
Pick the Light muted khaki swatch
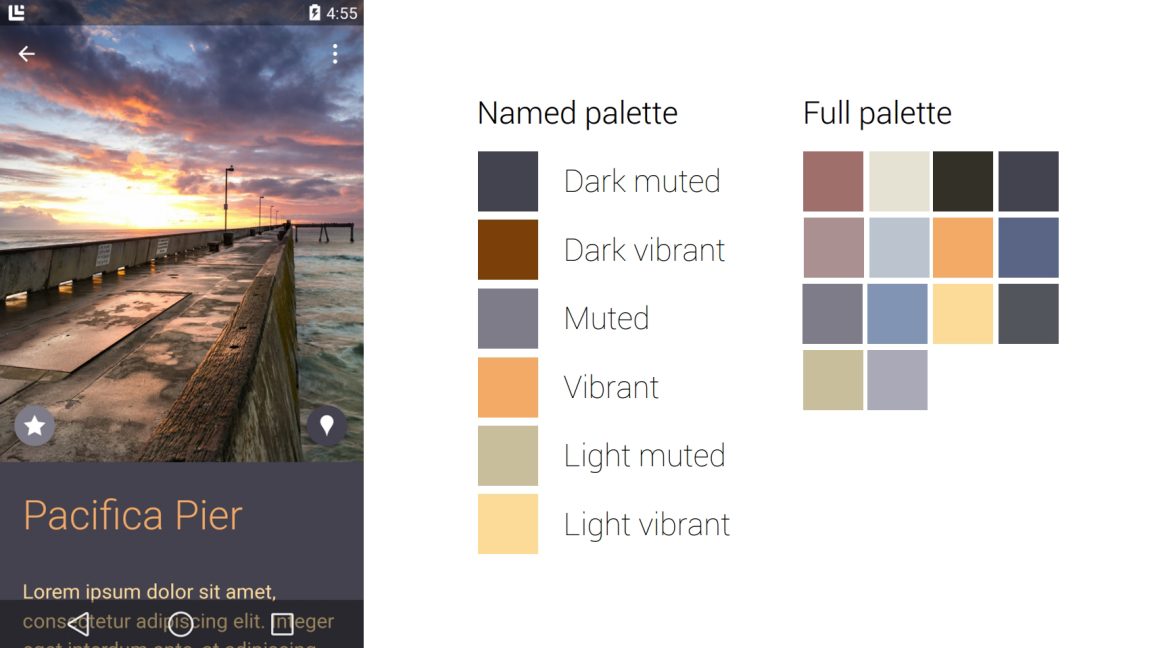[508, 455]
